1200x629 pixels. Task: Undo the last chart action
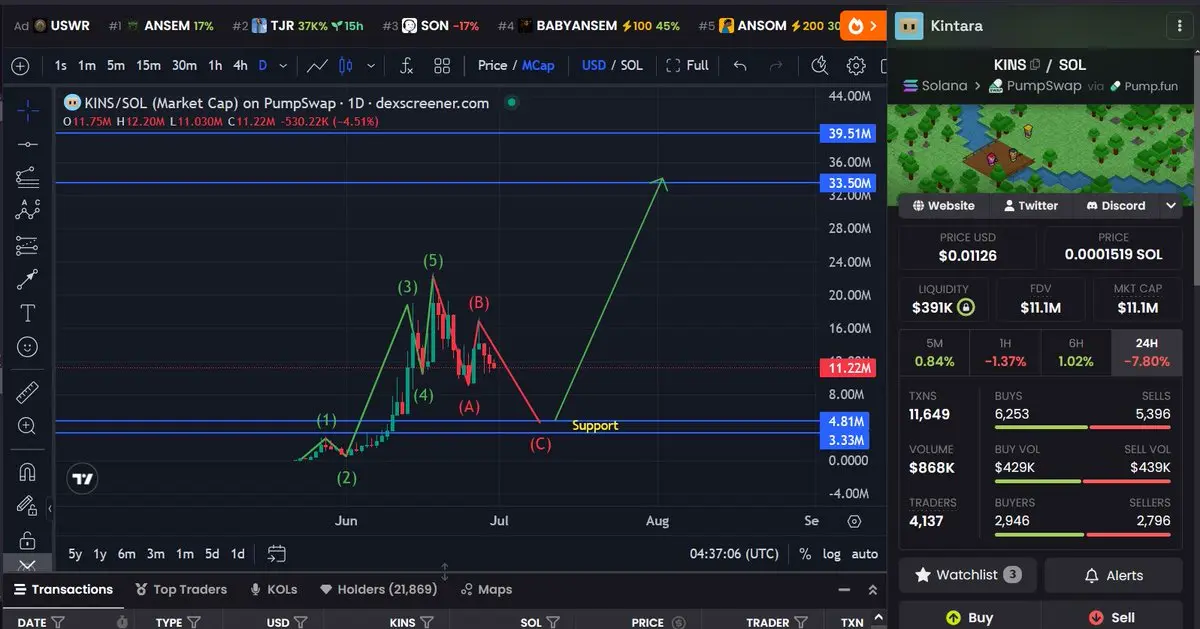tap(740, 66)
